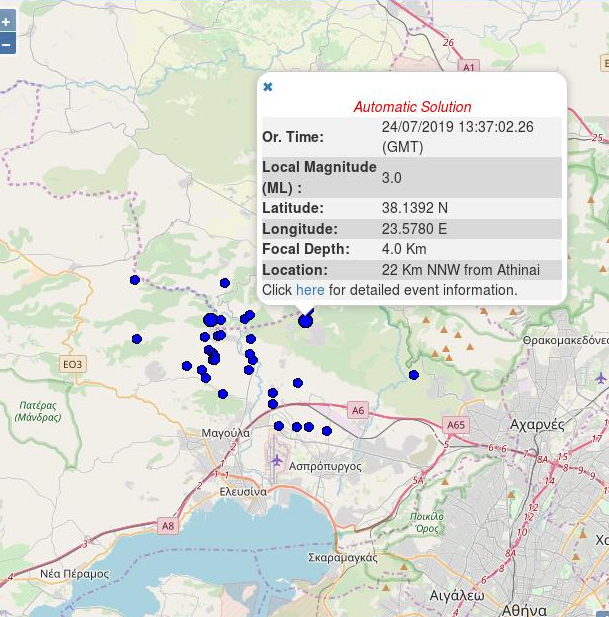Click the Αχαρνές town label
This screenshot has height=617, width=609.
coord(537,425)
